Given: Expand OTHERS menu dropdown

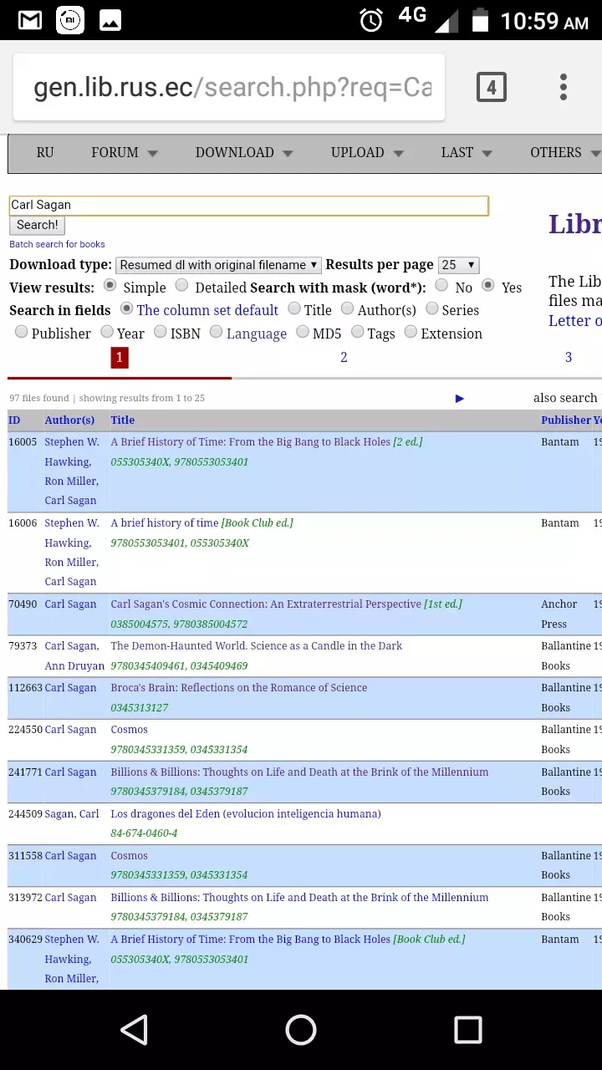Looking at the screenshot, I should point(565,152).
